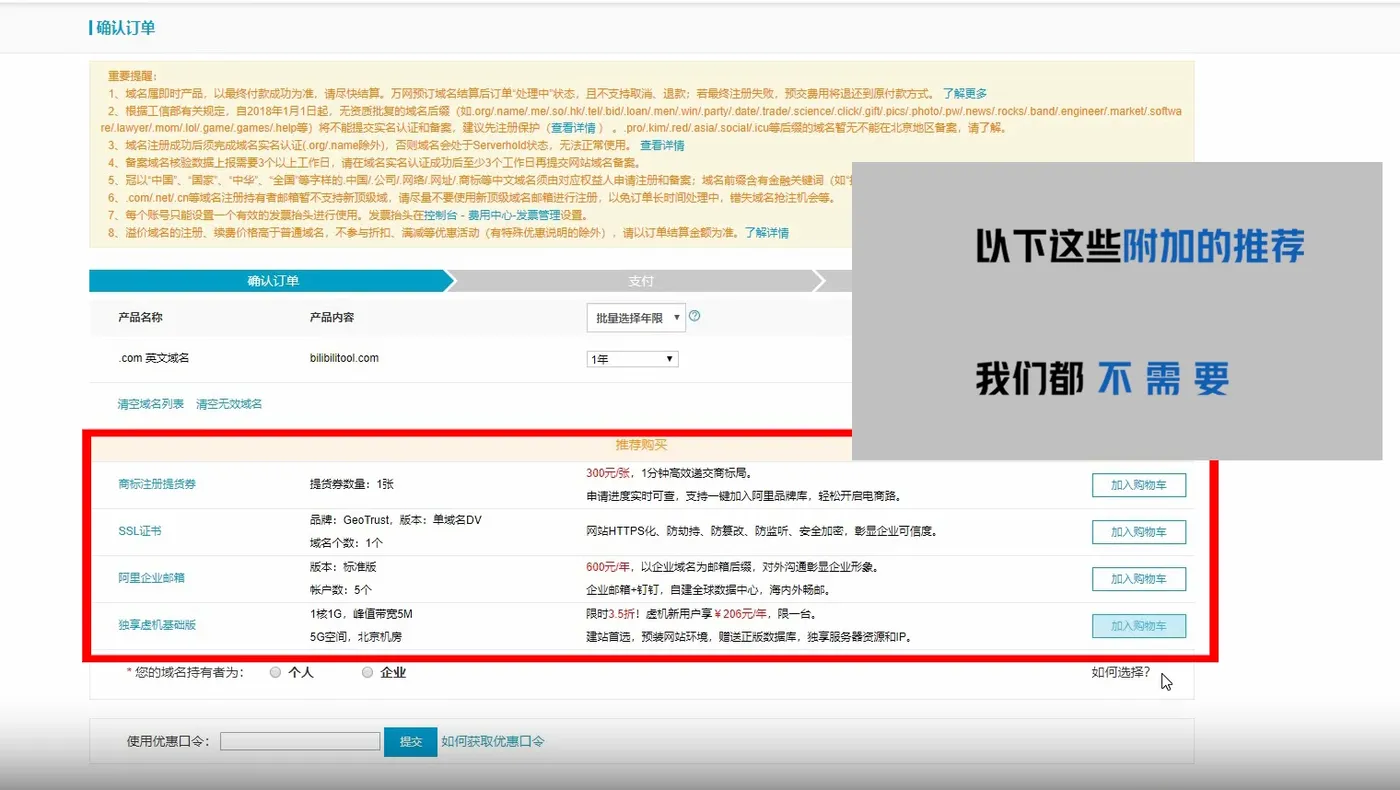
Task: Click the 清空无效域名 link
Action: 229,404
